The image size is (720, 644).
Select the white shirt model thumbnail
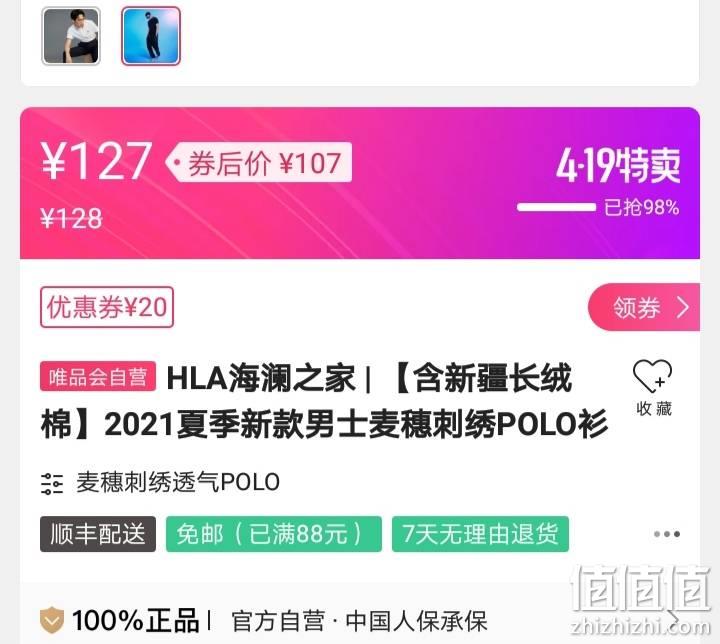click(x=71, y=36)
